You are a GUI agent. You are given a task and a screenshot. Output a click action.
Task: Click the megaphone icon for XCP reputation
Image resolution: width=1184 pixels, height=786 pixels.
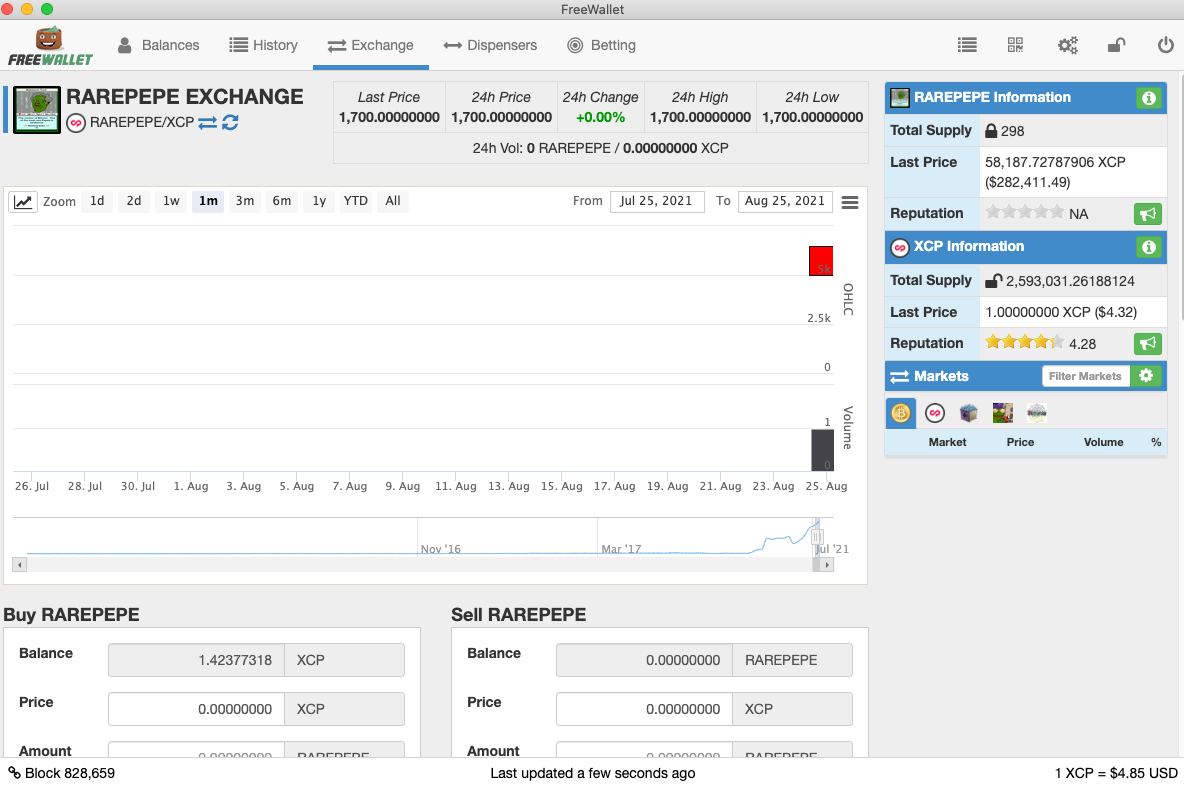pyautogui.click(x=1148, y=344)
